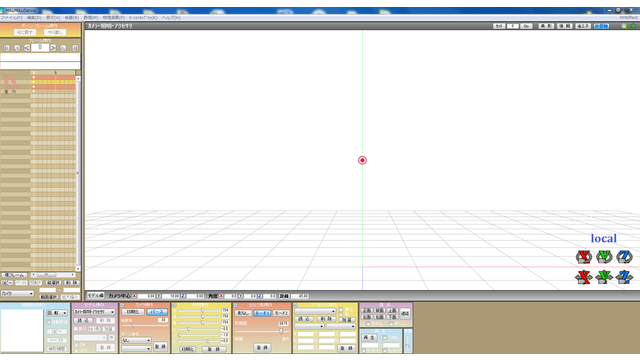Open the 背景(B) menu
640x360 pixels.
[x=71, y=18]
